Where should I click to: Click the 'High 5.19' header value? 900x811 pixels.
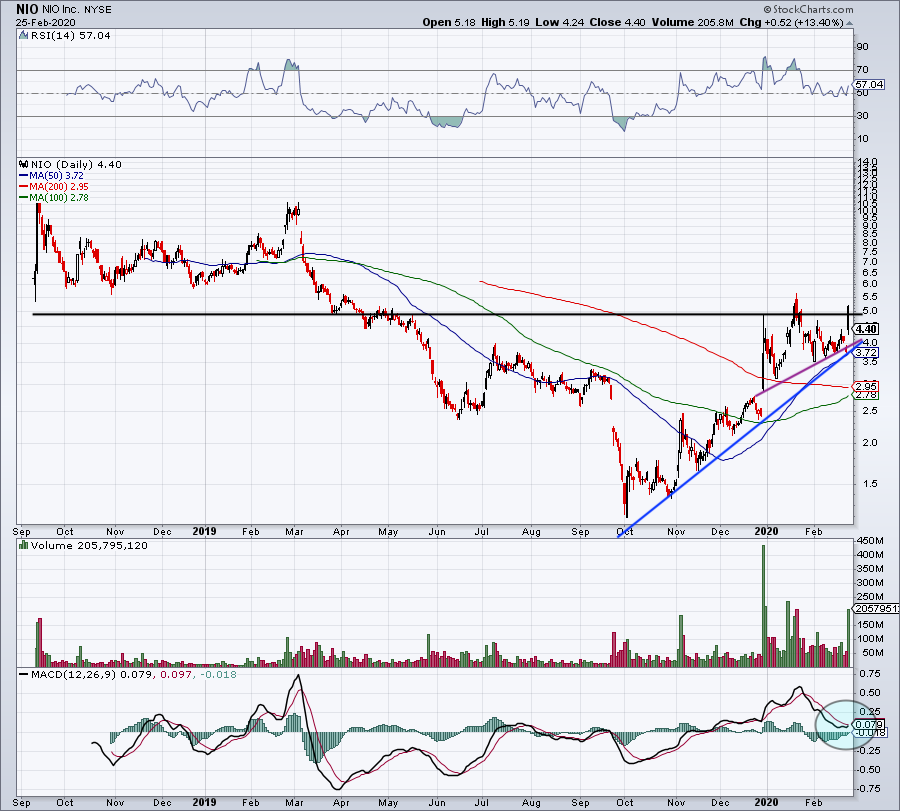coord(506,22)
